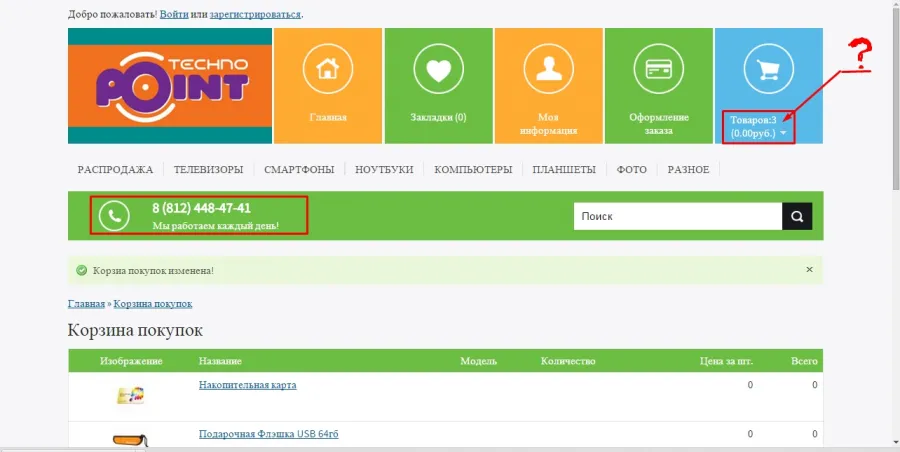Click the Название column header
Screen dimensions: 900x452
point(220,361)
